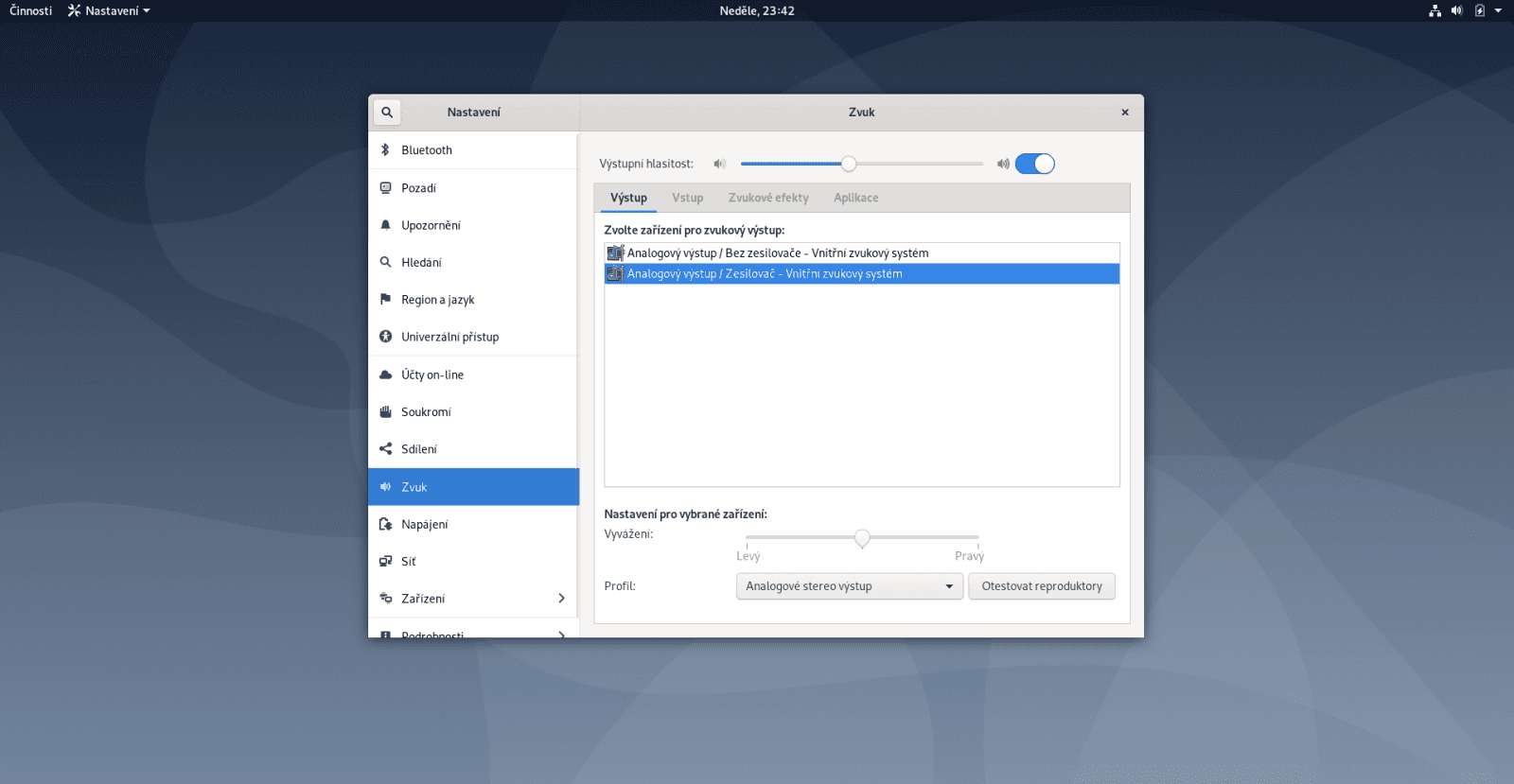Screen dimensions: 1514x784
Task: Open Region a jazyk settings panel
Action: (473, 299)
